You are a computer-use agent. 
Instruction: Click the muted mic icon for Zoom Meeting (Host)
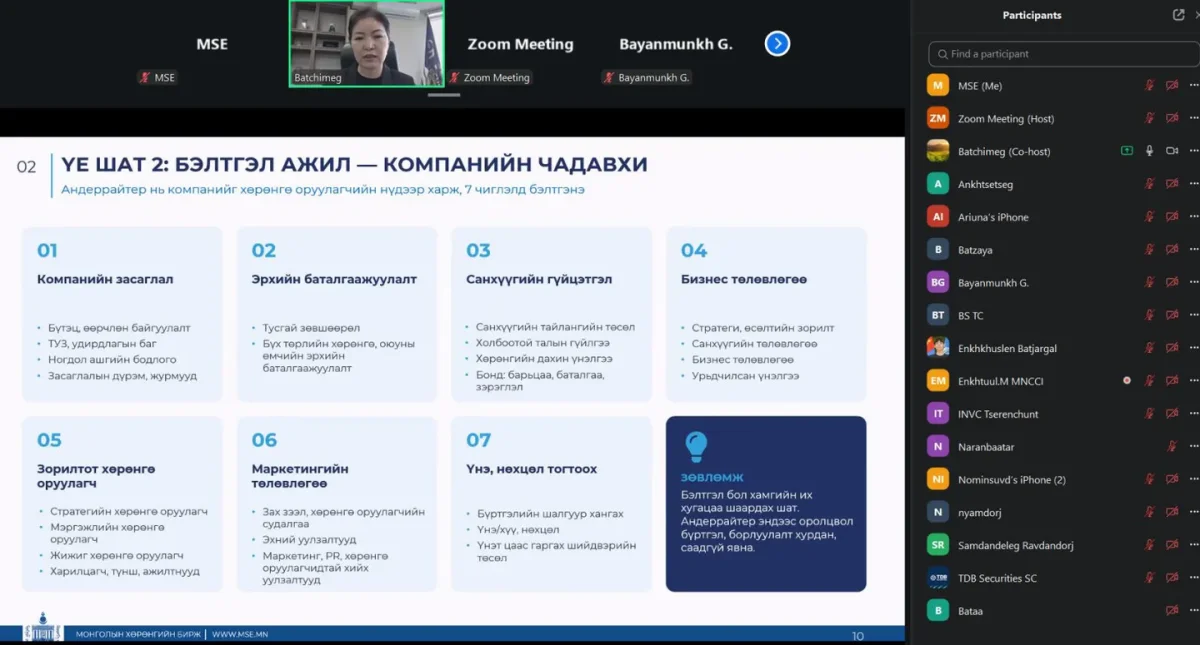click(x=1149, y=119)
